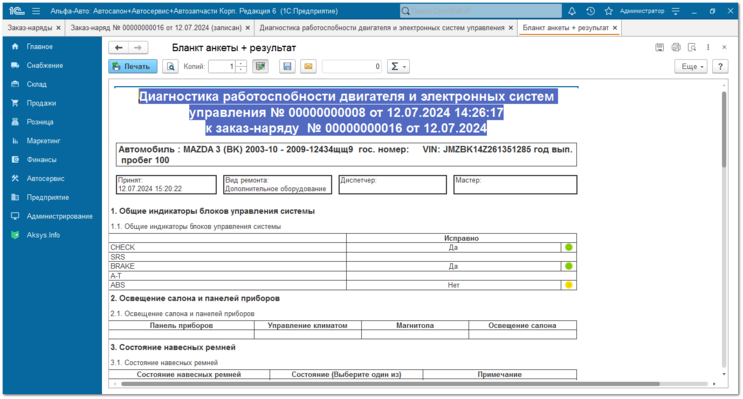Screen dimensions: 743x399
Task: Click the vertical scrollbar thumb
Action: click(x=724, y=129)
